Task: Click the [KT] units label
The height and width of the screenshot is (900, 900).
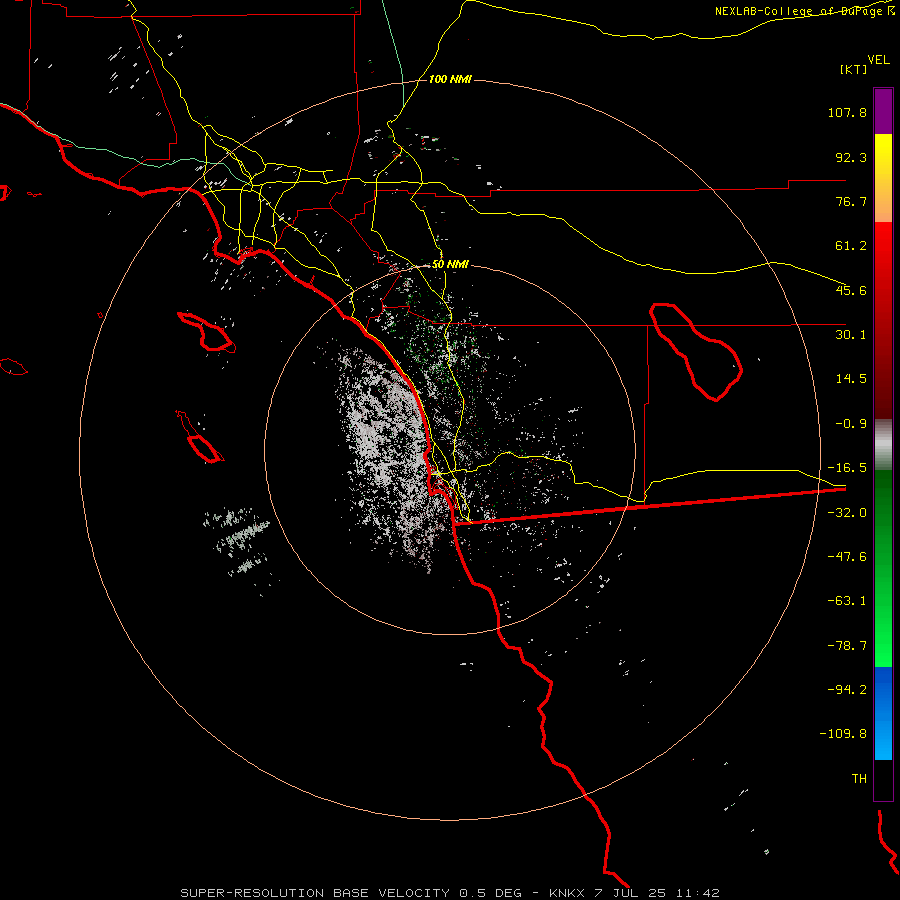Action: click(x=854, y=69)
